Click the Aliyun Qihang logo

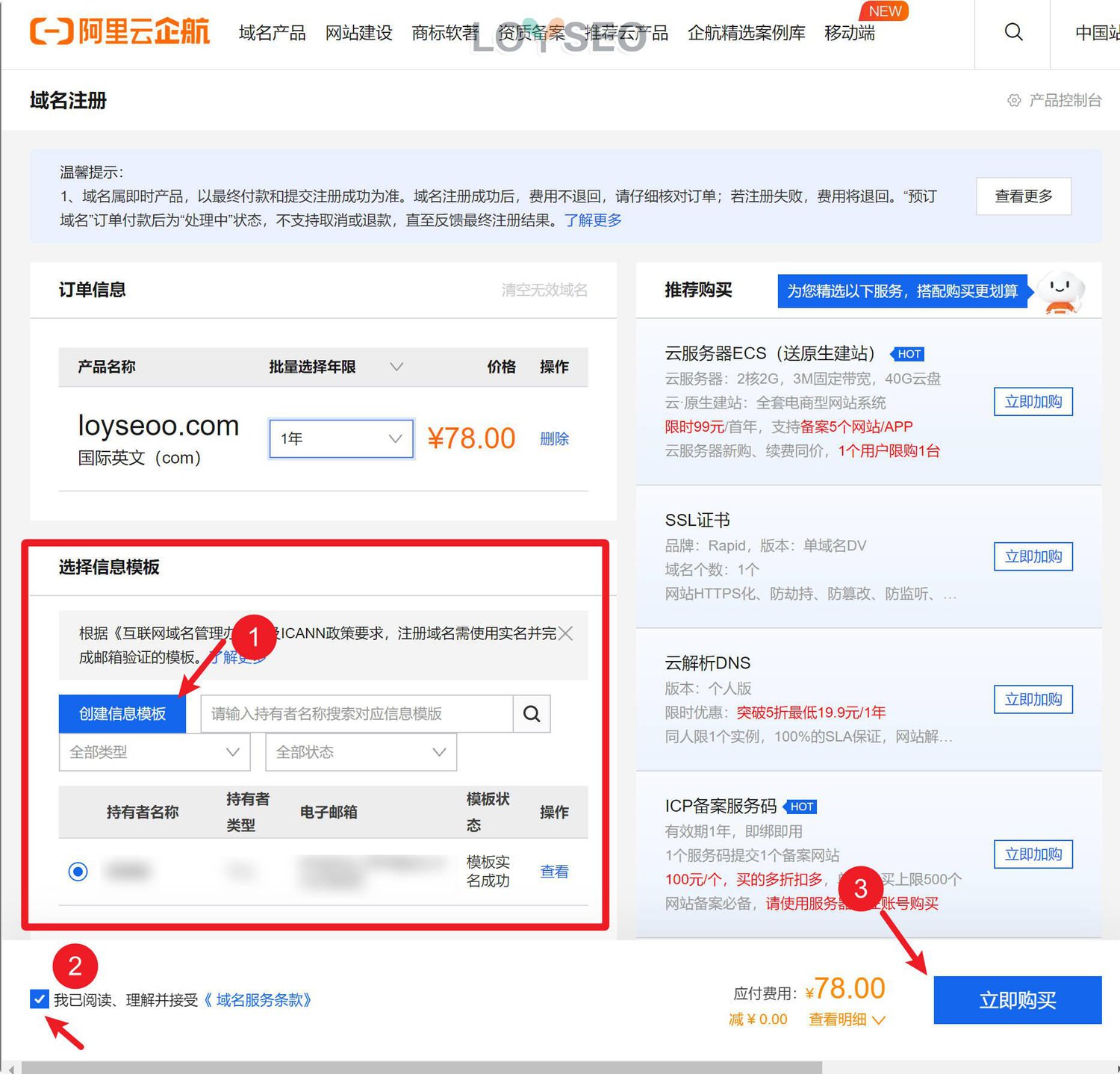(119, 32)
